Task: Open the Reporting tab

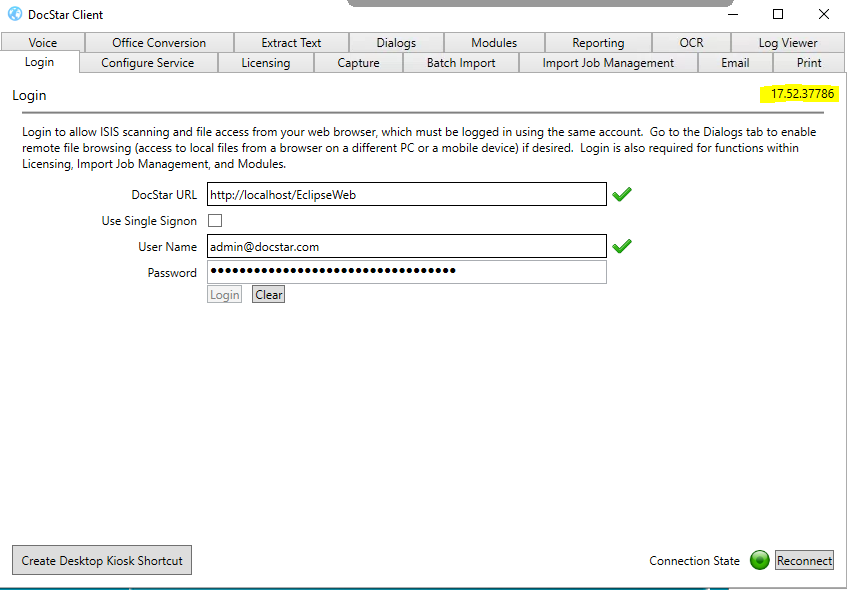Action: click(598, 43)
